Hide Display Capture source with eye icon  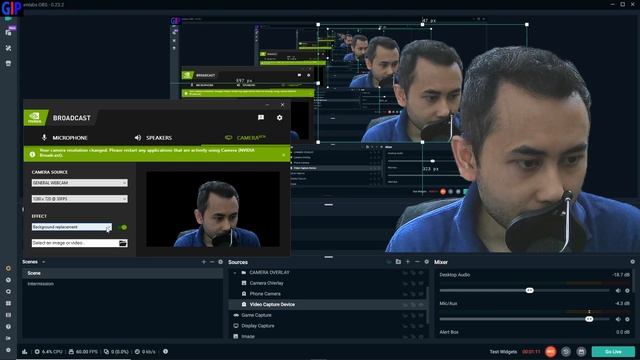tap(421, 326)
